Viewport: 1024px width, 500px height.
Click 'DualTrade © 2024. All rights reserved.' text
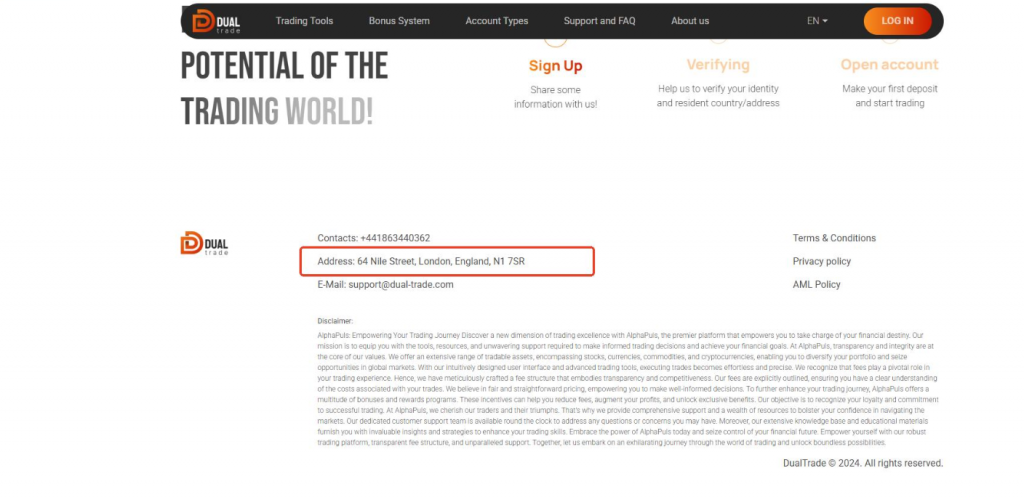[x=863, y=463]
